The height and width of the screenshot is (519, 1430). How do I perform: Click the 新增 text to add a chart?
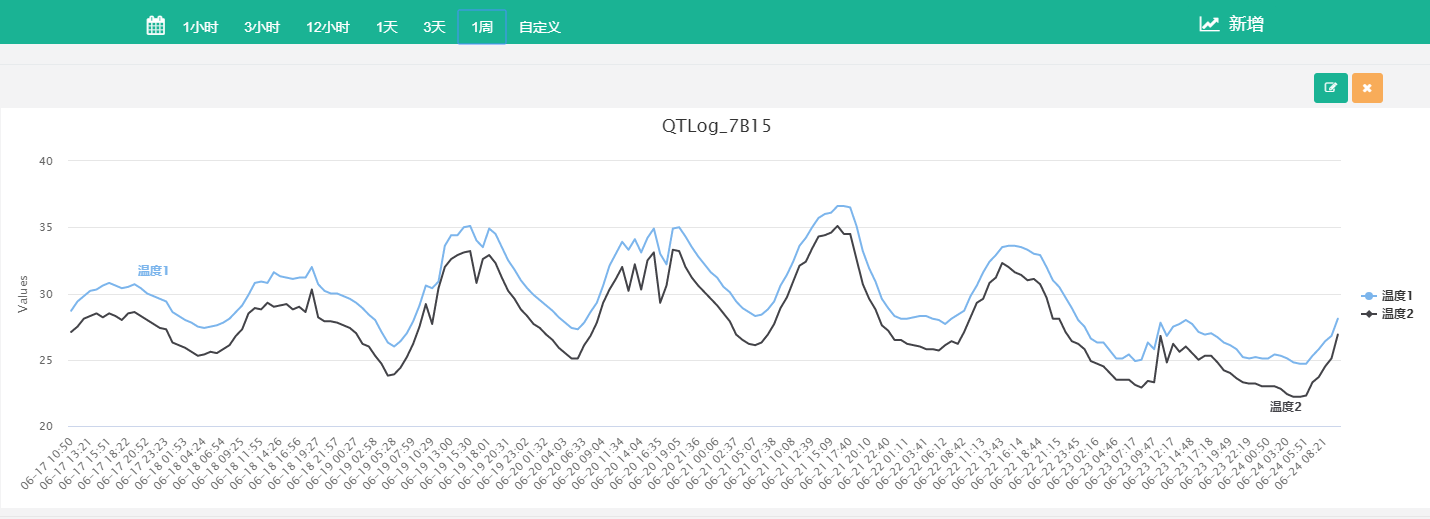[1246, 24]
